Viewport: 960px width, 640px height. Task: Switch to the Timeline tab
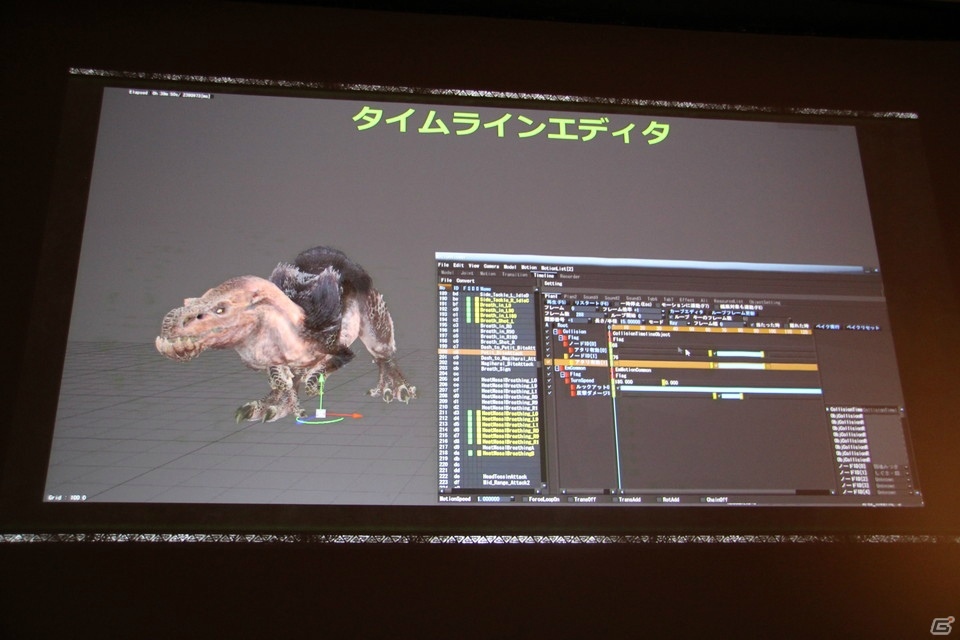tap(544, 276)
